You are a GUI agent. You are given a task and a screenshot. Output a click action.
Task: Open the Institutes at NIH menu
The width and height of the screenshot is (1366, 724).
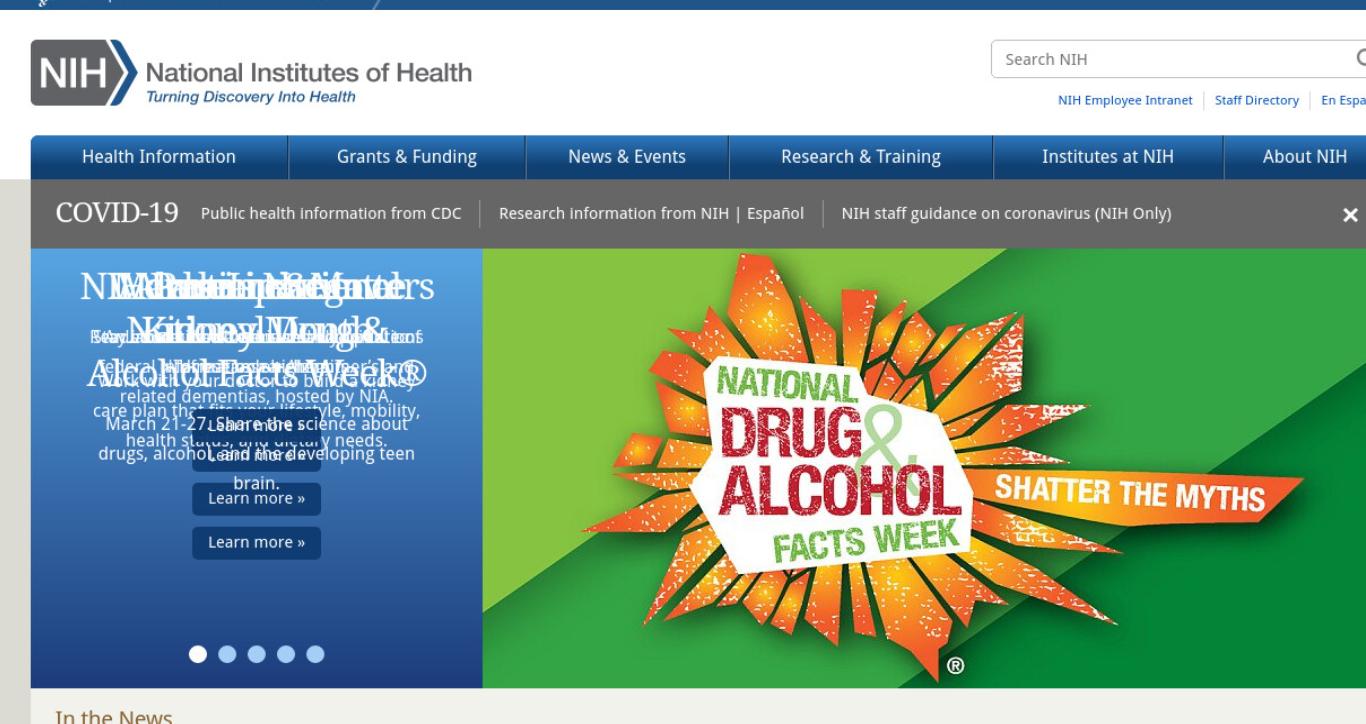click(x=1108, y=157)
